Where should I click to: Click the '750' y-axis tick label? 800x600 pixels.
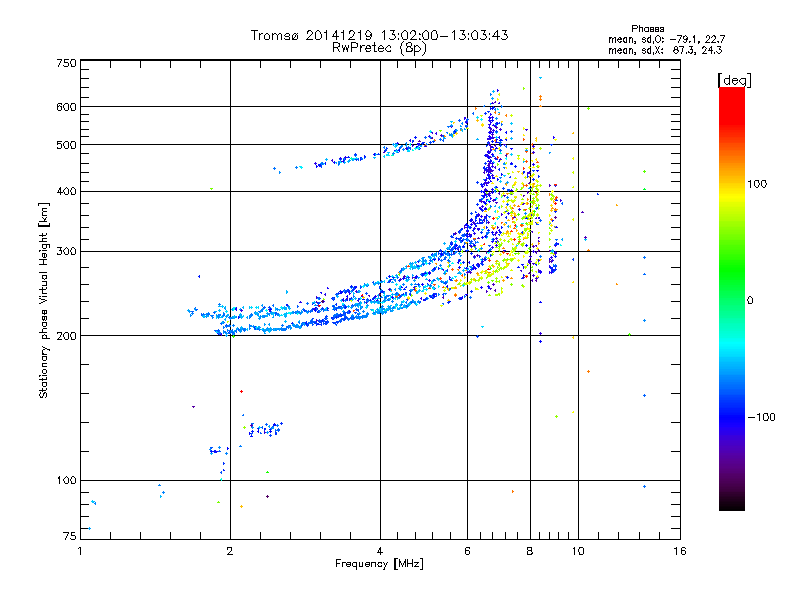coord(66,63)
